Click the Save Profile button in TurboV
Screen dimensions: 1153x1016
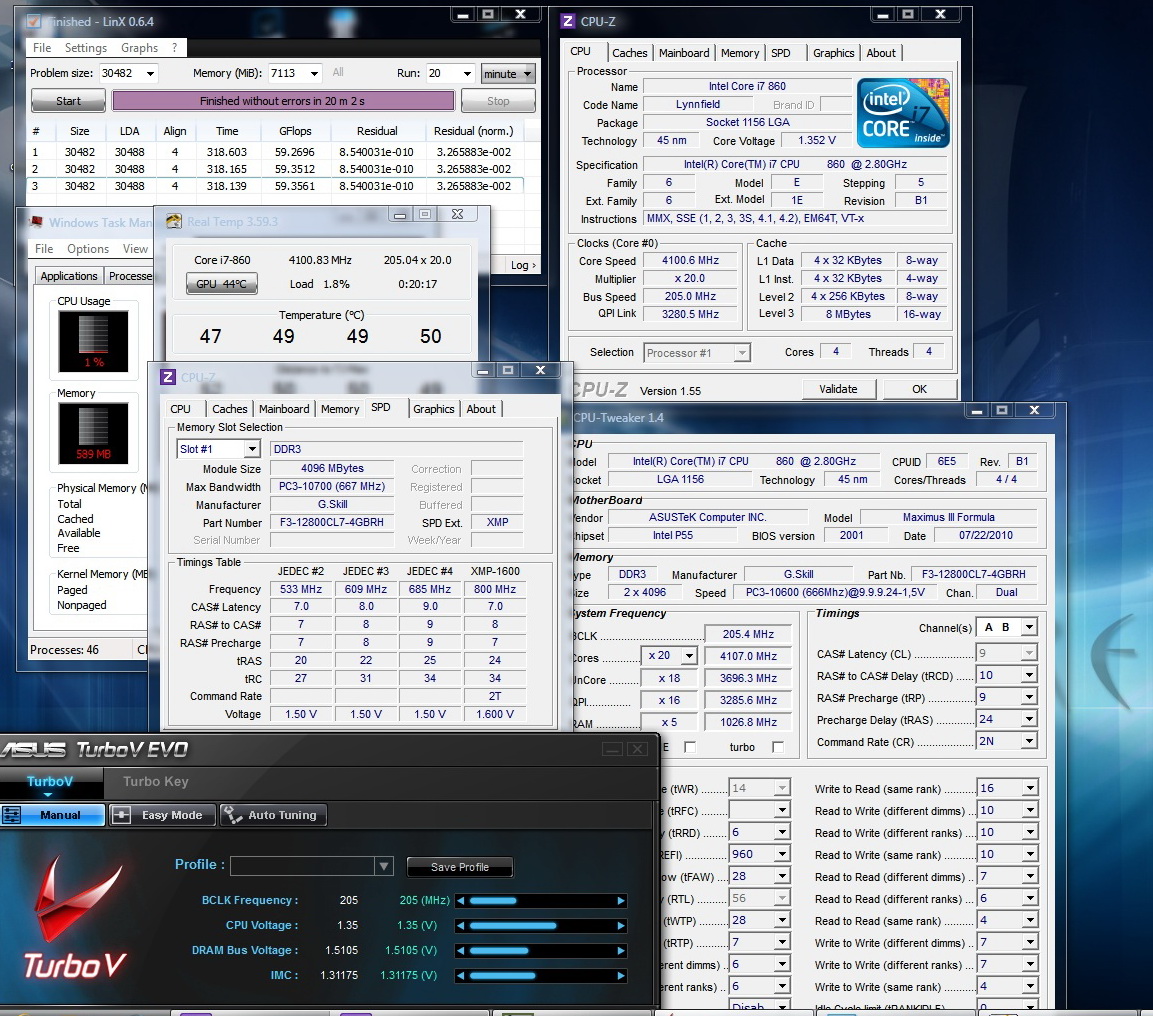click(460, 867)
